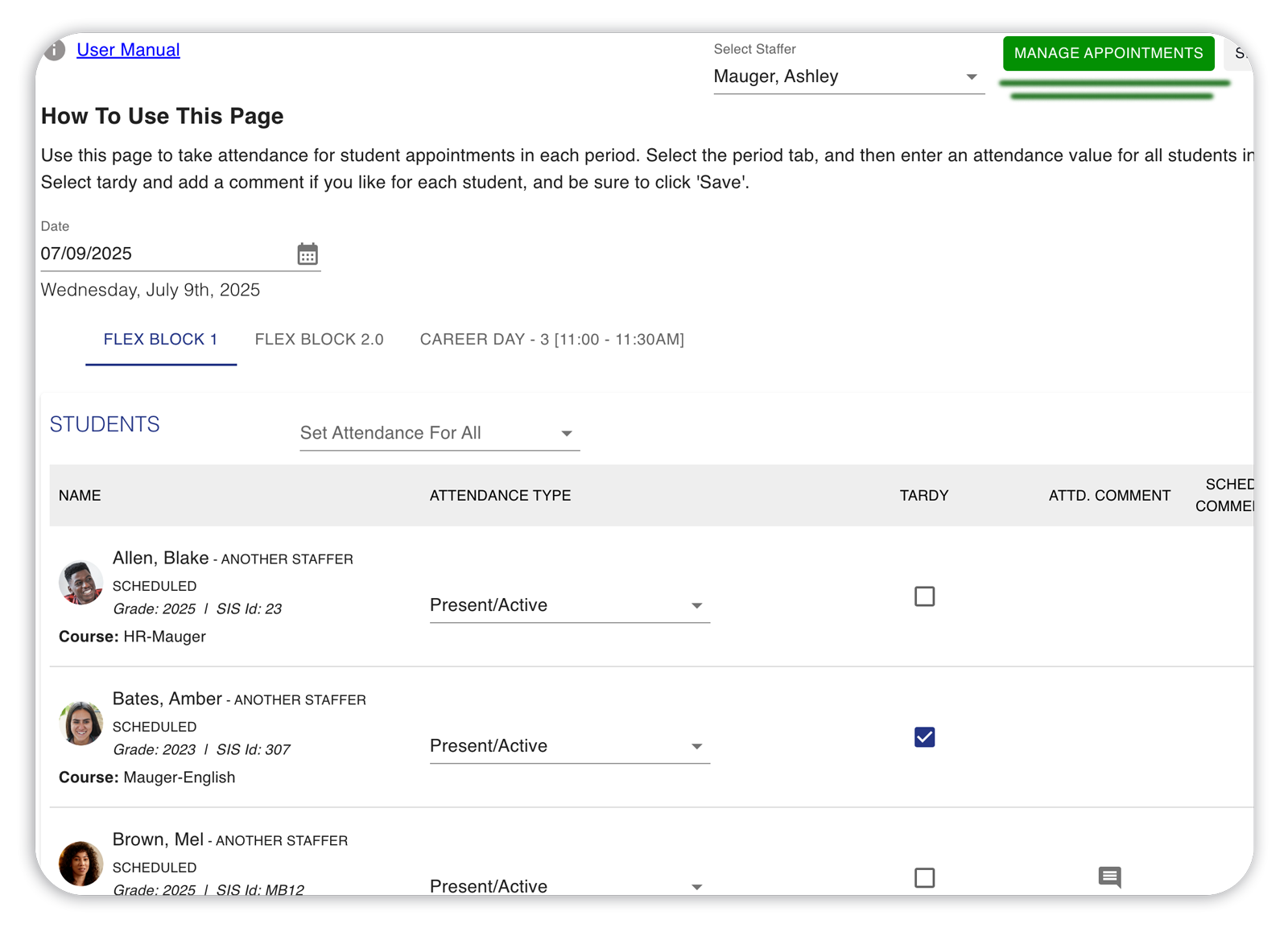
Task: Click Bates, Amber's profile photo
Action: coord(80,724)
